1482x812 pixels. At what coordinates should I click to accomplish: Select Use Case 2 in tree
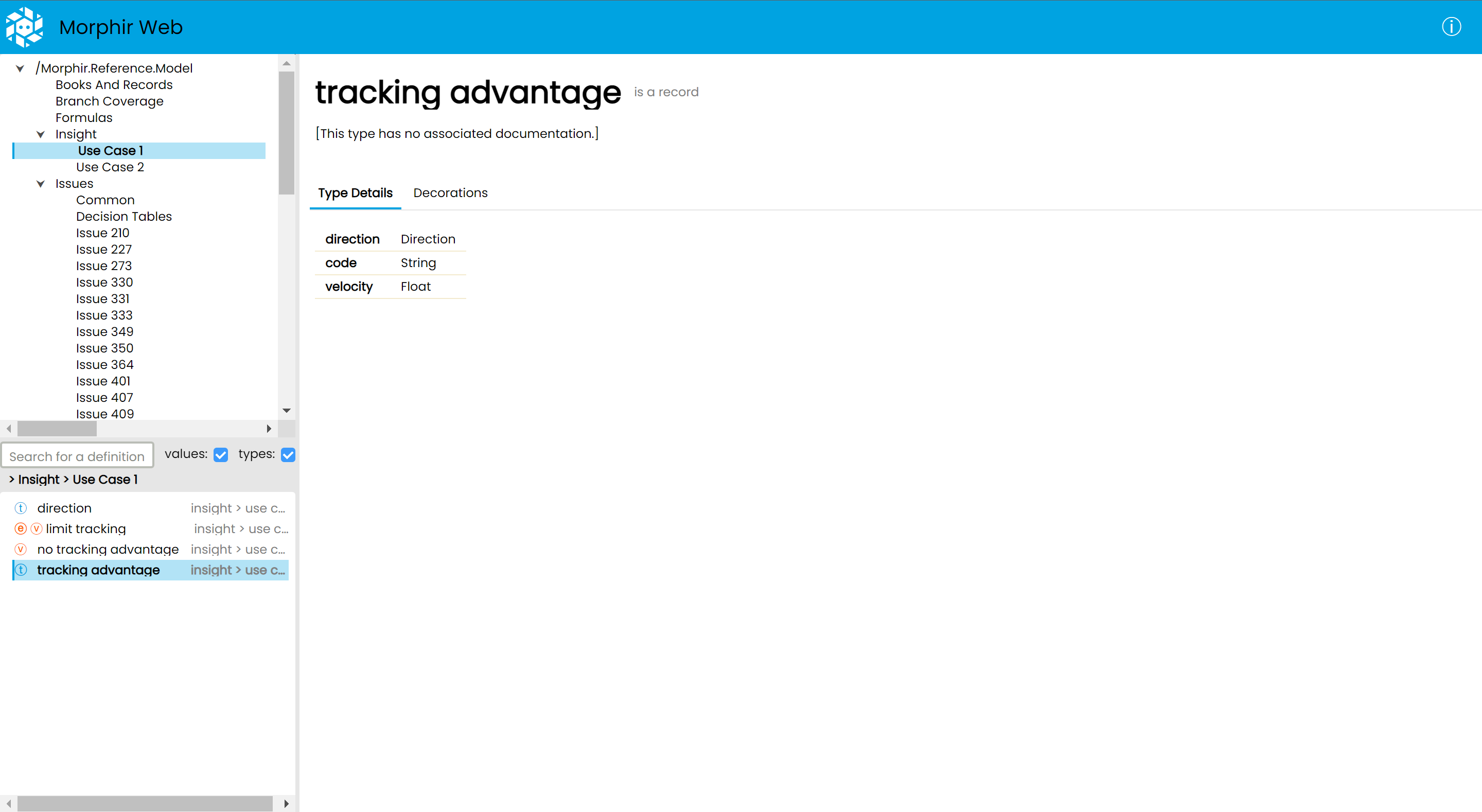pyautogui.click(x=110, y=167)
